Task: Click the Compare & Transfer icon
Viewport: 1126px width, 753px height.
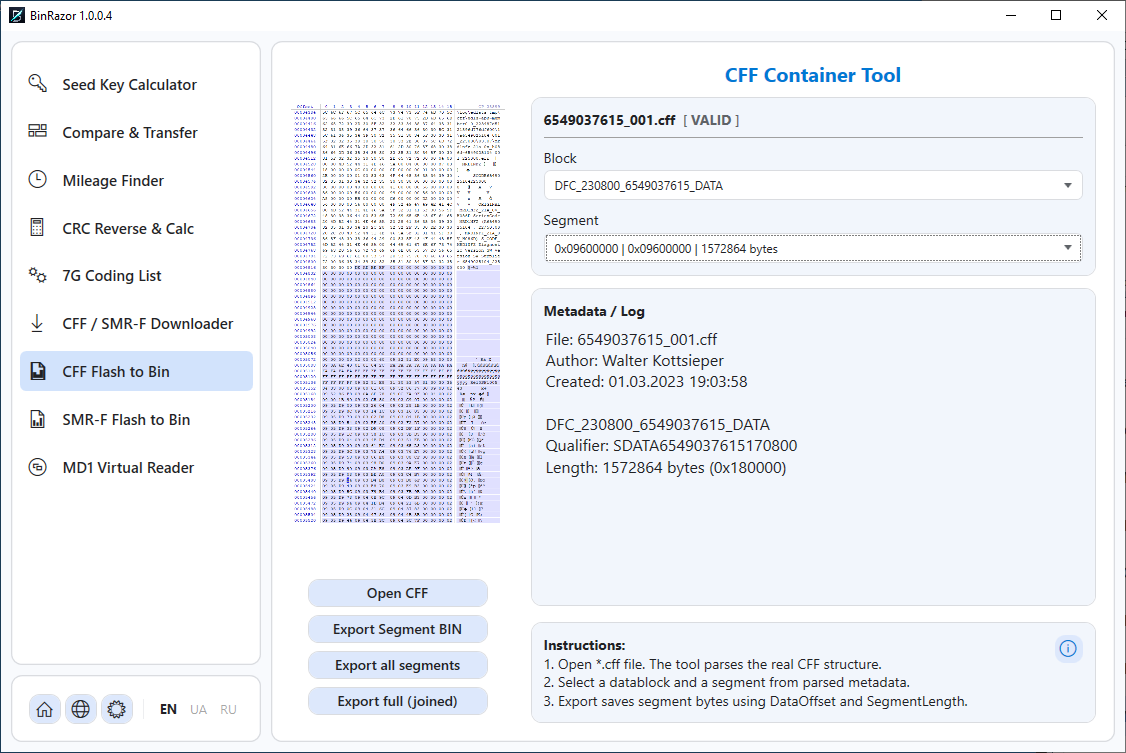Action: [37, 131]
